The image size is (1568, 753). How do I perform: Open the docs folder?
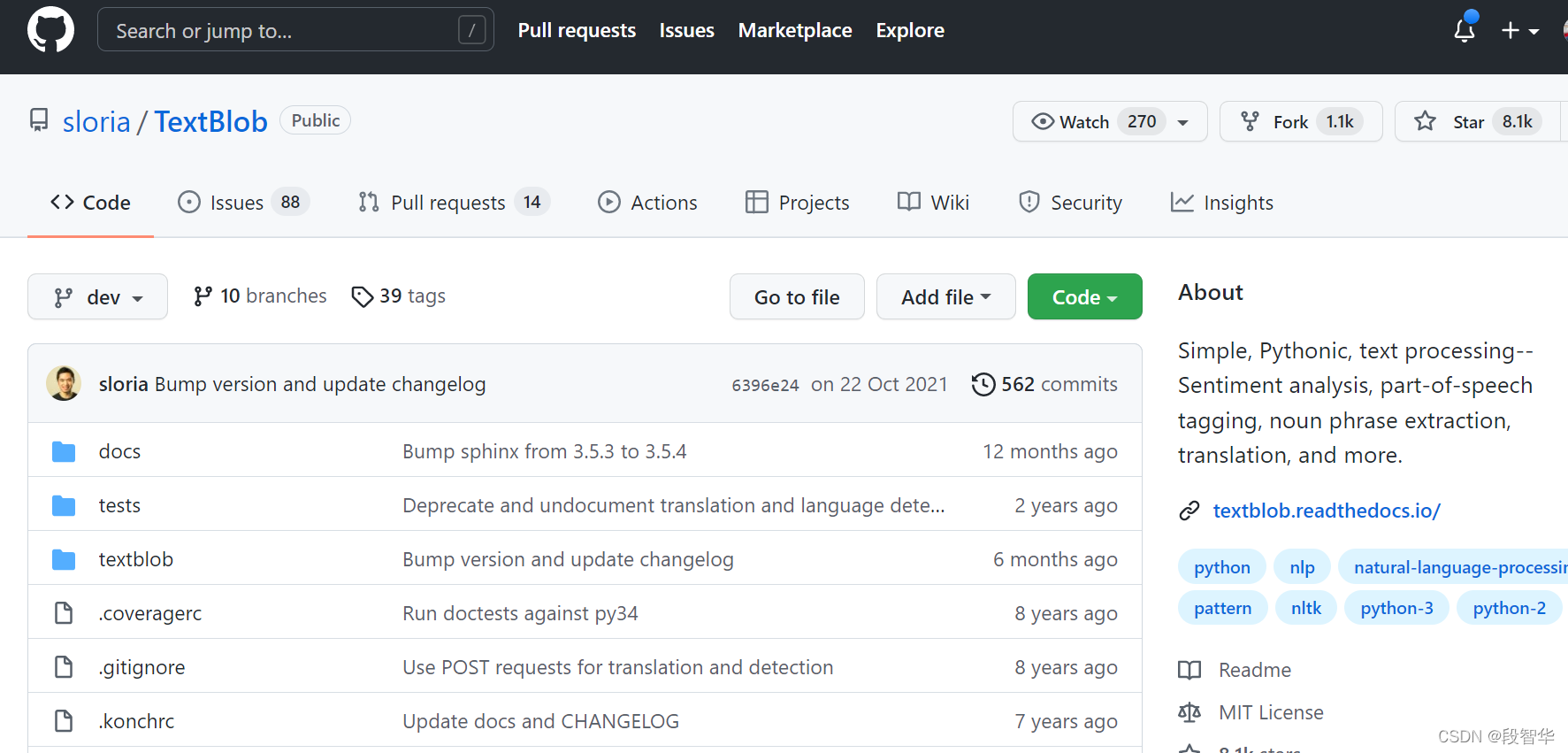[119, 451]
